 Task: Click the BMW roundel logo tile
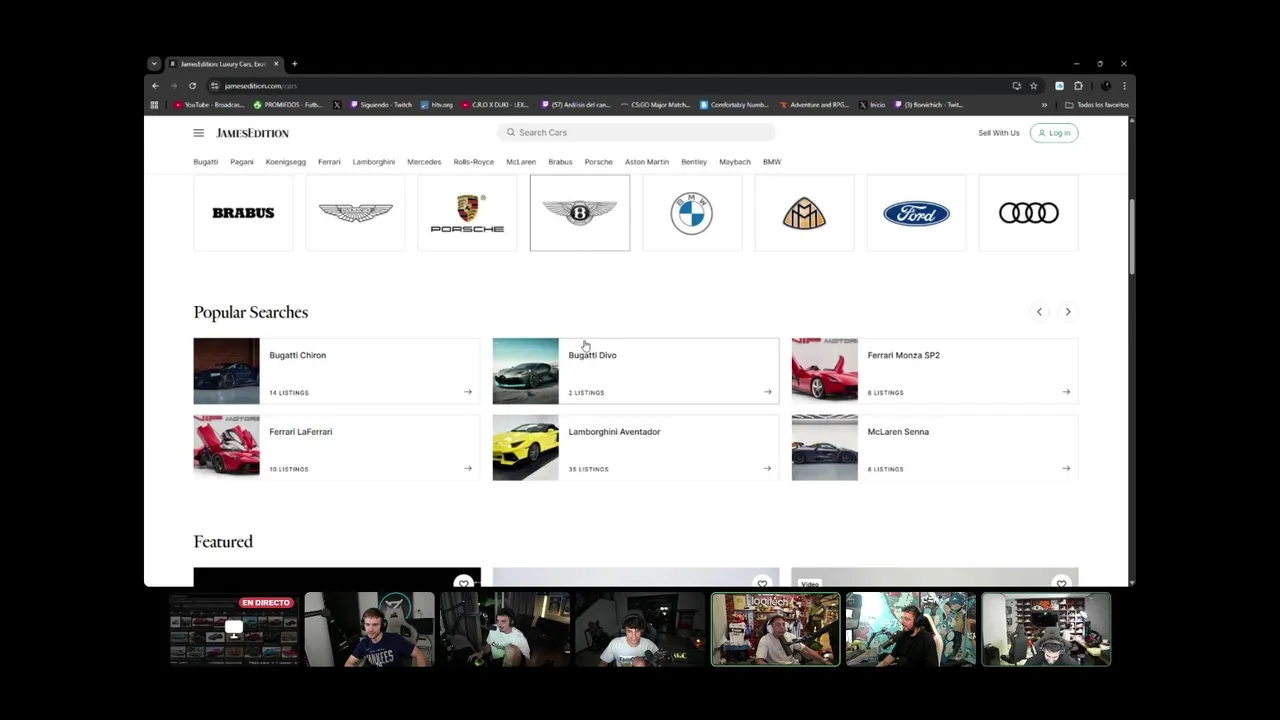[692, 213]
